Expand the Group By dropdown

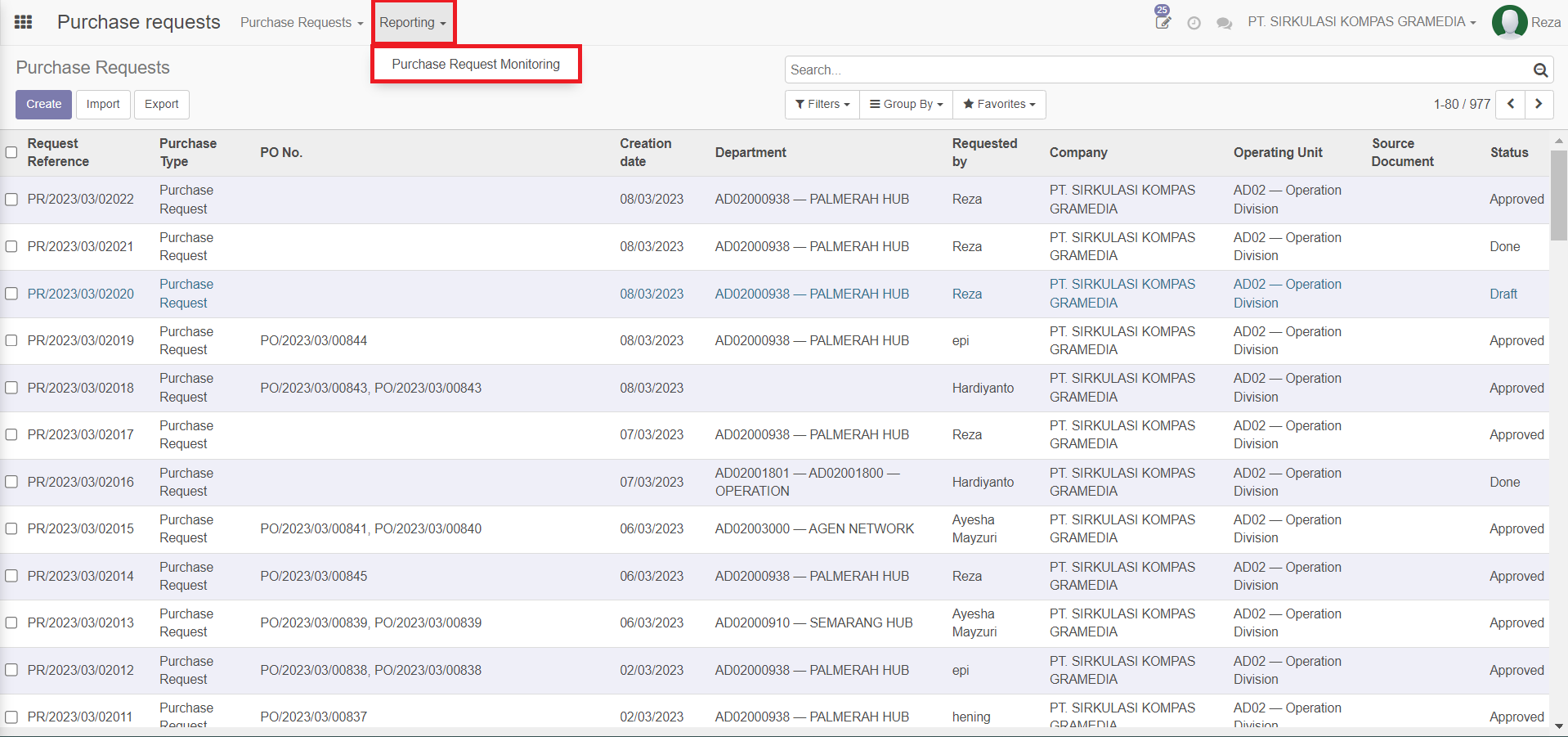pyautogui.click(x=906, y=104)
